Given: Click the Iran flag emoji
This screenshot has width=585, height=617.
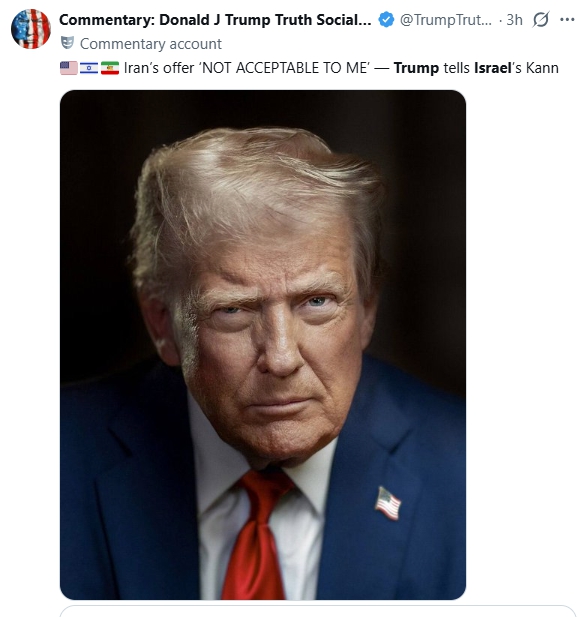Looking at the screenshot, I should tap(110, 68).
